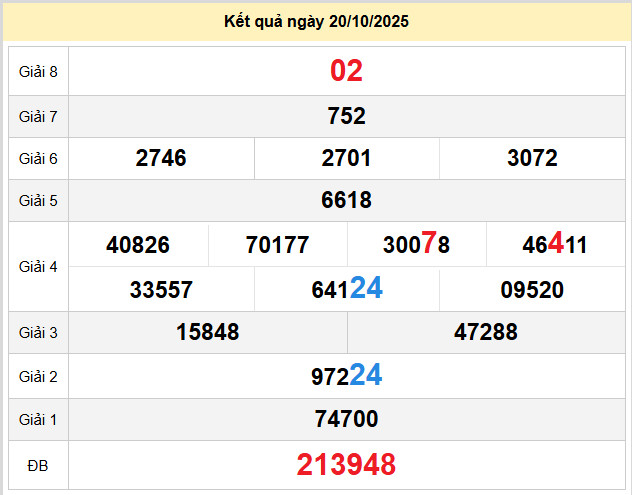Click the Giải 4 number 33557
Image resolution: width=632 pixels, height=495 pixels.
(161, 290)
